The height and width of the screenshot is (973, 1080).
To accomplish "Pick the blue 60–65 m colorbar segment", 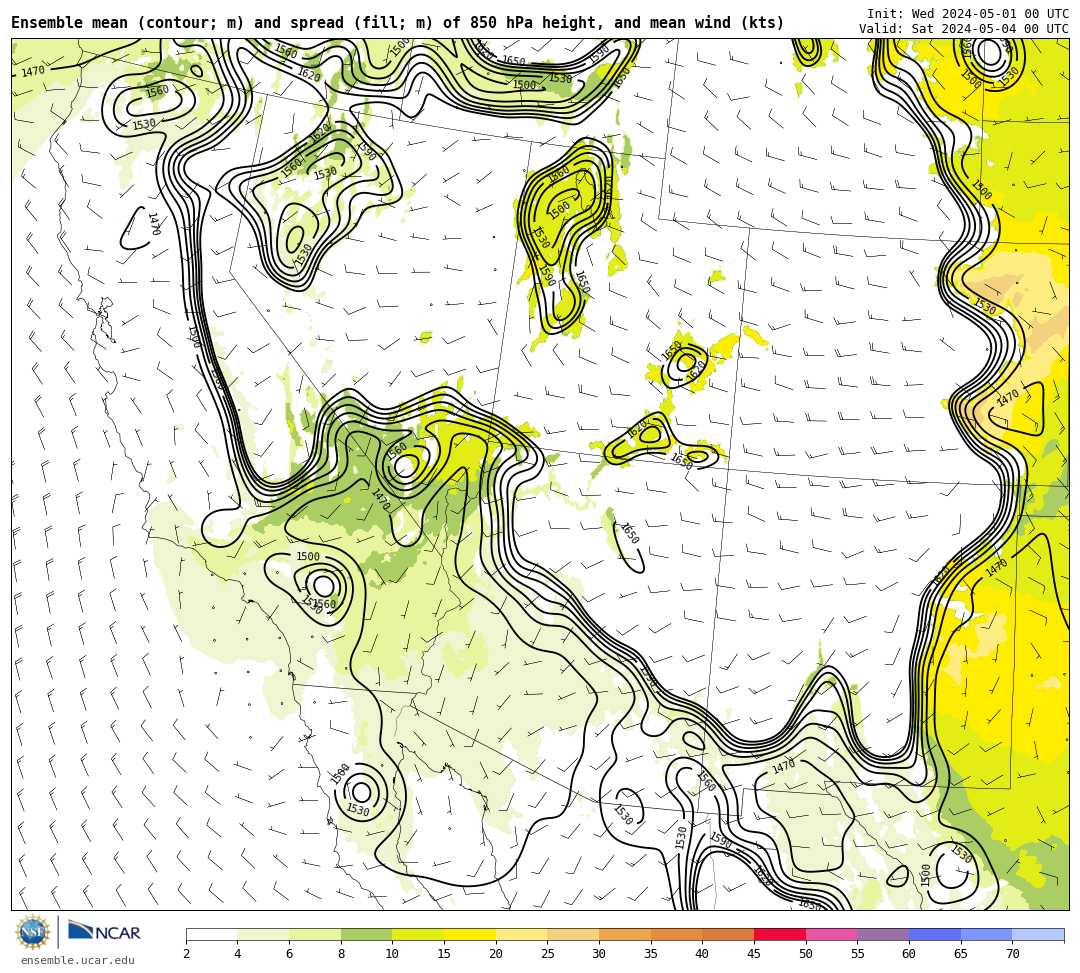I will [935, 934].
